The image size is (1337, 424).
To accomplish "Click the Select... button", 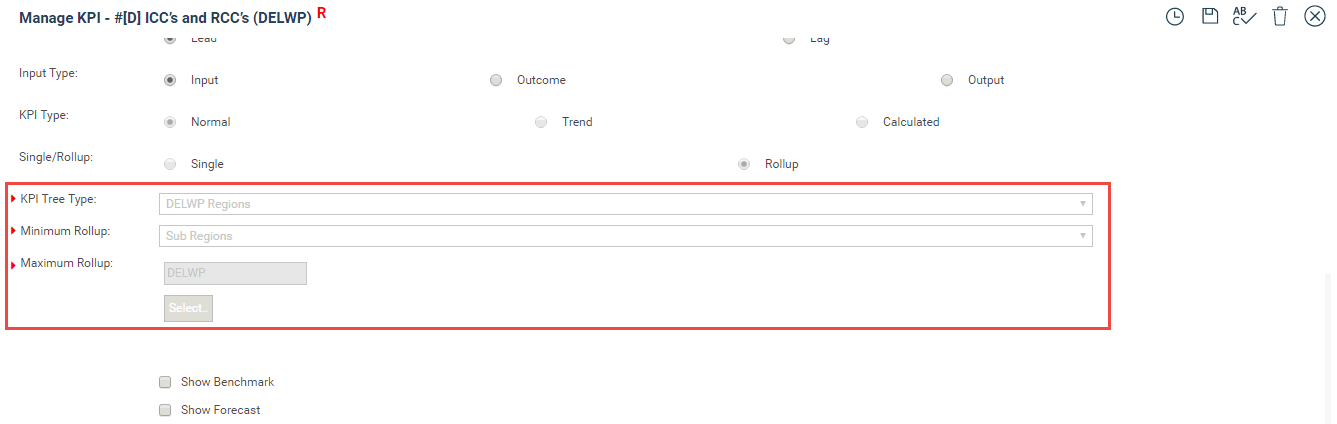I will [x=188, y=308].
